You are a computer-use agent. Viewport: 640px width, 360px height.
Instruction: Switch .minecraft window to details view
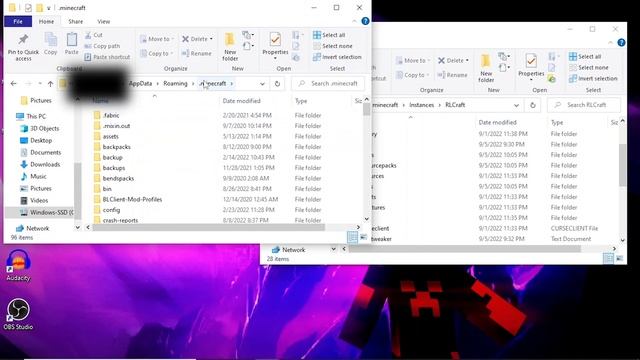pos(352,237)
